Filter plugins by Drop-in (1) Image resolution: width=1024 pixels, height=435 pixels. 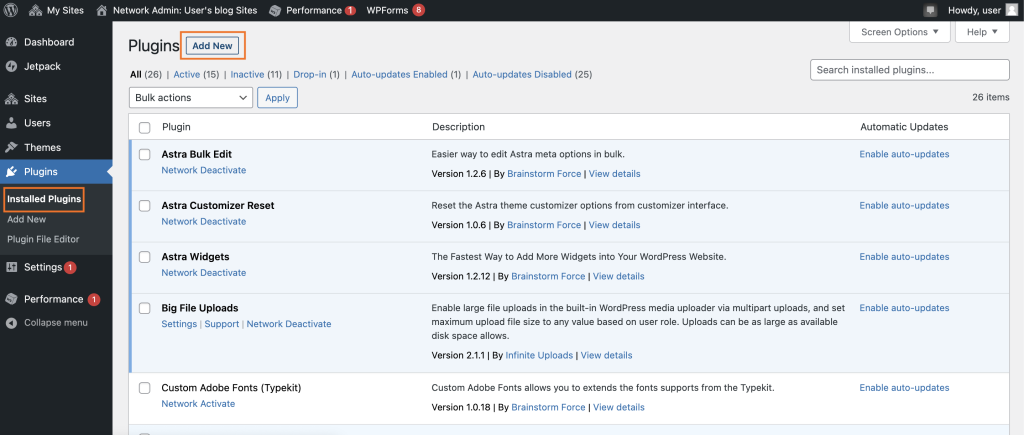tap(317, 74)
